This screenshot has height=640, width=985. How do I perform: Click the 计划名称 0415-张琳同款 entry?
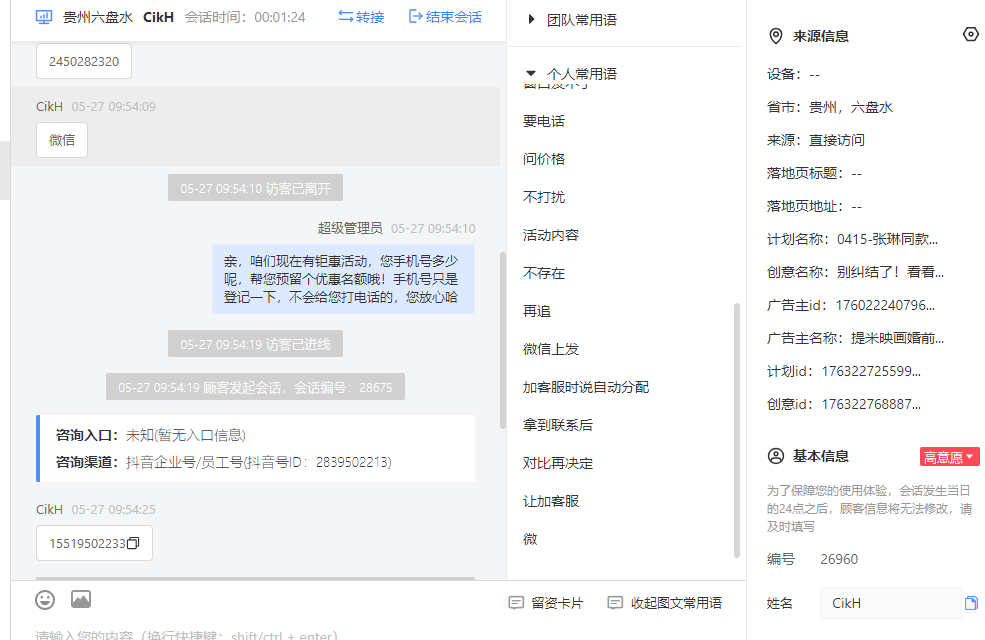[x=852, y=239]
